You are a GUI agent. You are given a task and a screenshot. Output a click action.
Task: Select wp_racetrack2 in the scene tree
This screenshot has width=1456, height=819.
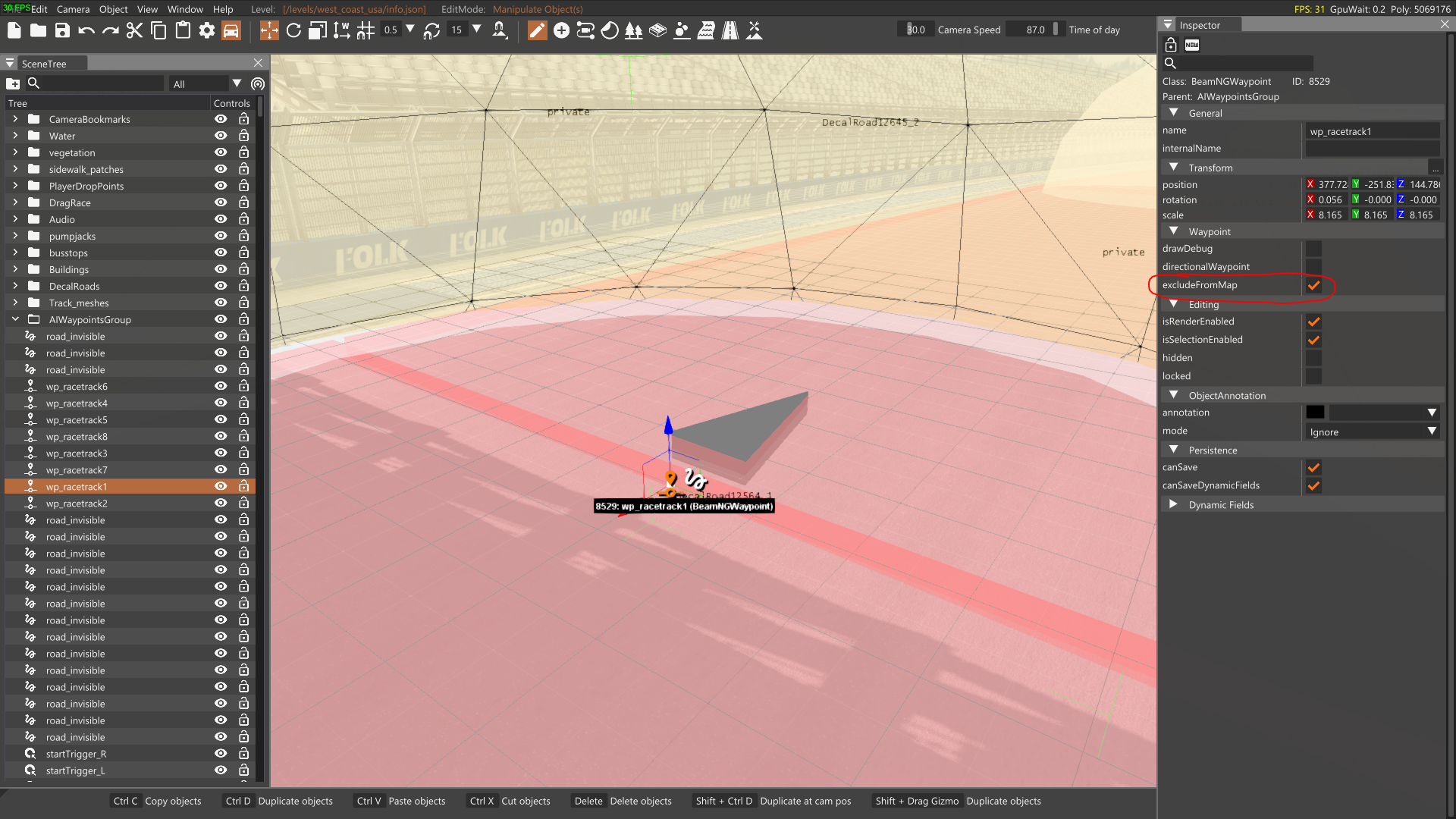tap(76, 504)
